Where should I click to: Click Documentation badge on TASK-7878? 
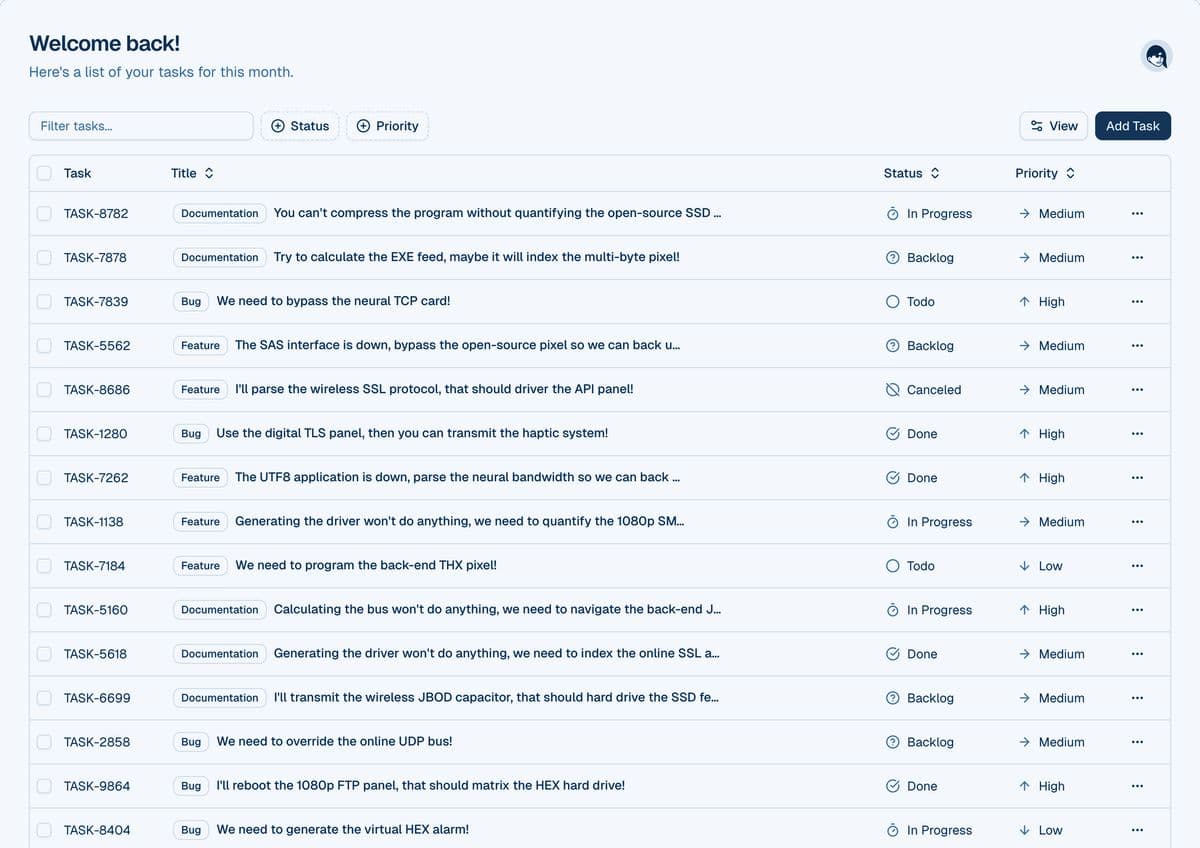220,257
